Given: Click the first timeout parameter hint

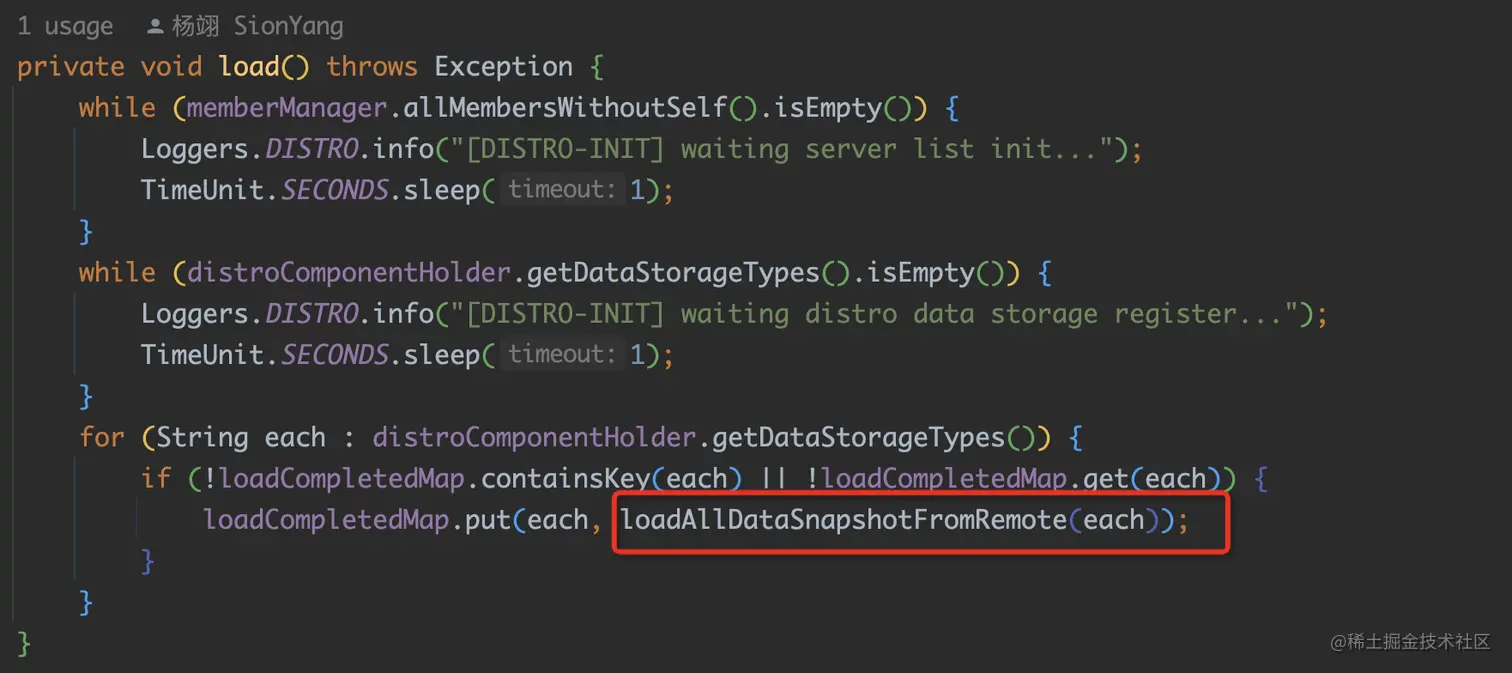Looking at the screenshot, I should [x=561, y=190].
